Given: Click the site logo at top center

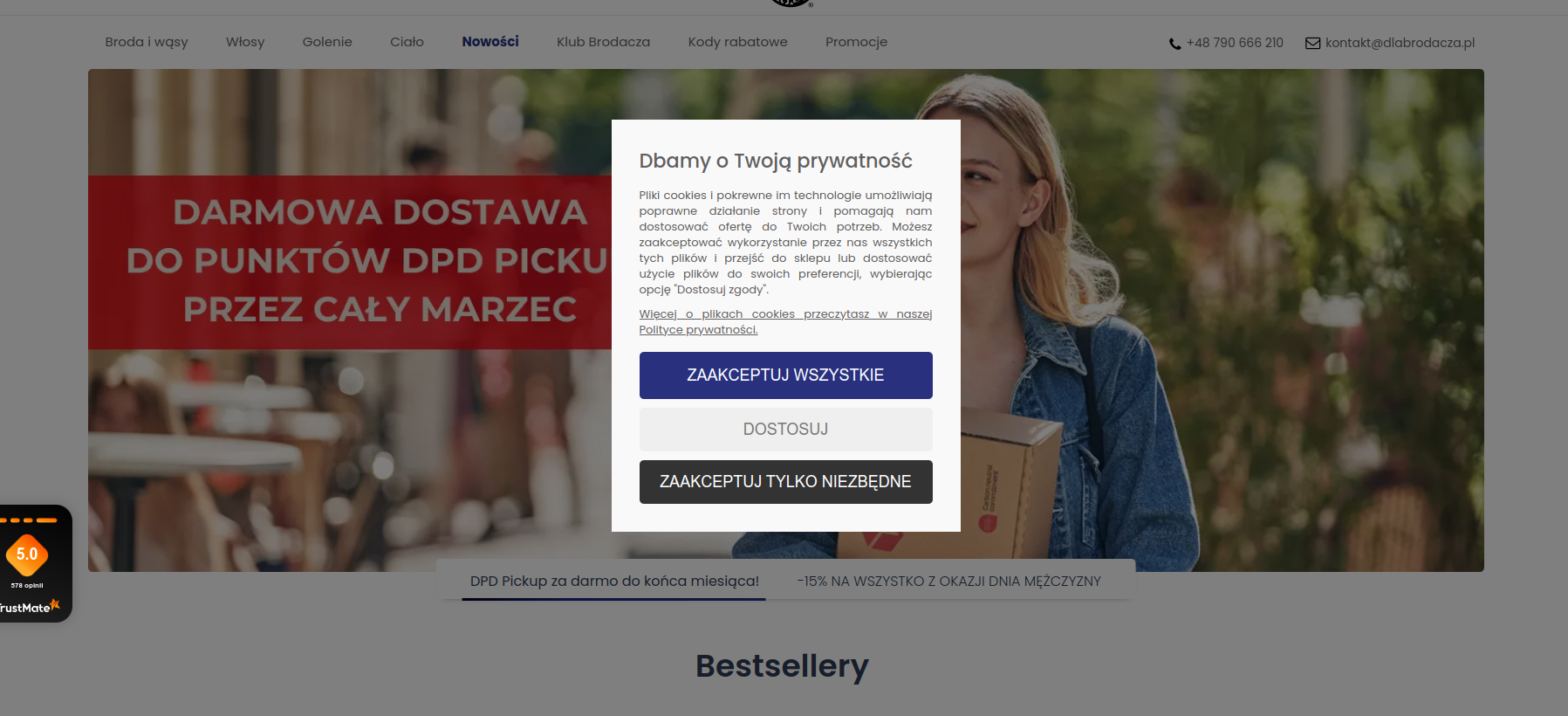Looking at the screenshot, I should tap(791, 3).
